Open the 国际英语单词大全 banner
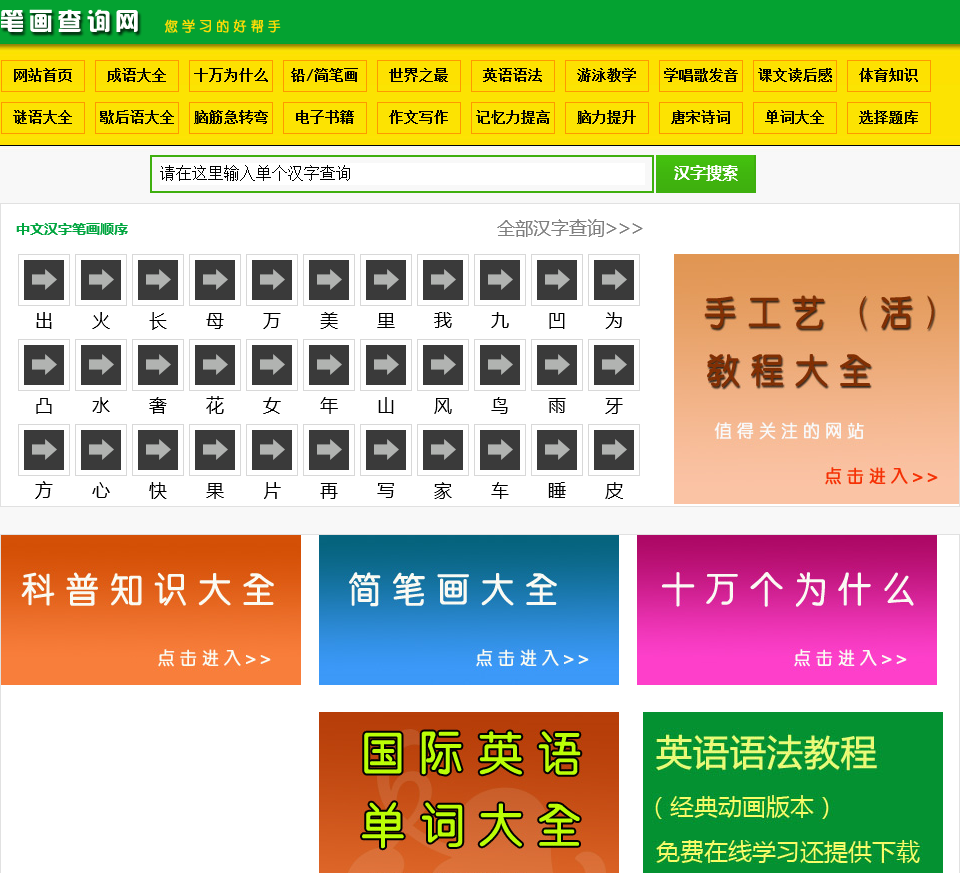The height and width of the screenshot is (873, 960). point(468,792)
